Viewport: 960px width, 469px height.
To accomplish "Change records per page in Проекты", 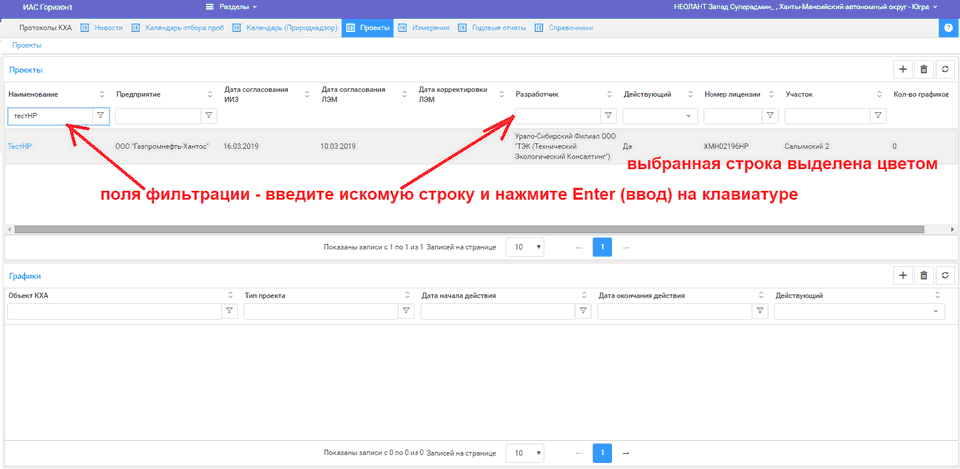I will point(525,247).
